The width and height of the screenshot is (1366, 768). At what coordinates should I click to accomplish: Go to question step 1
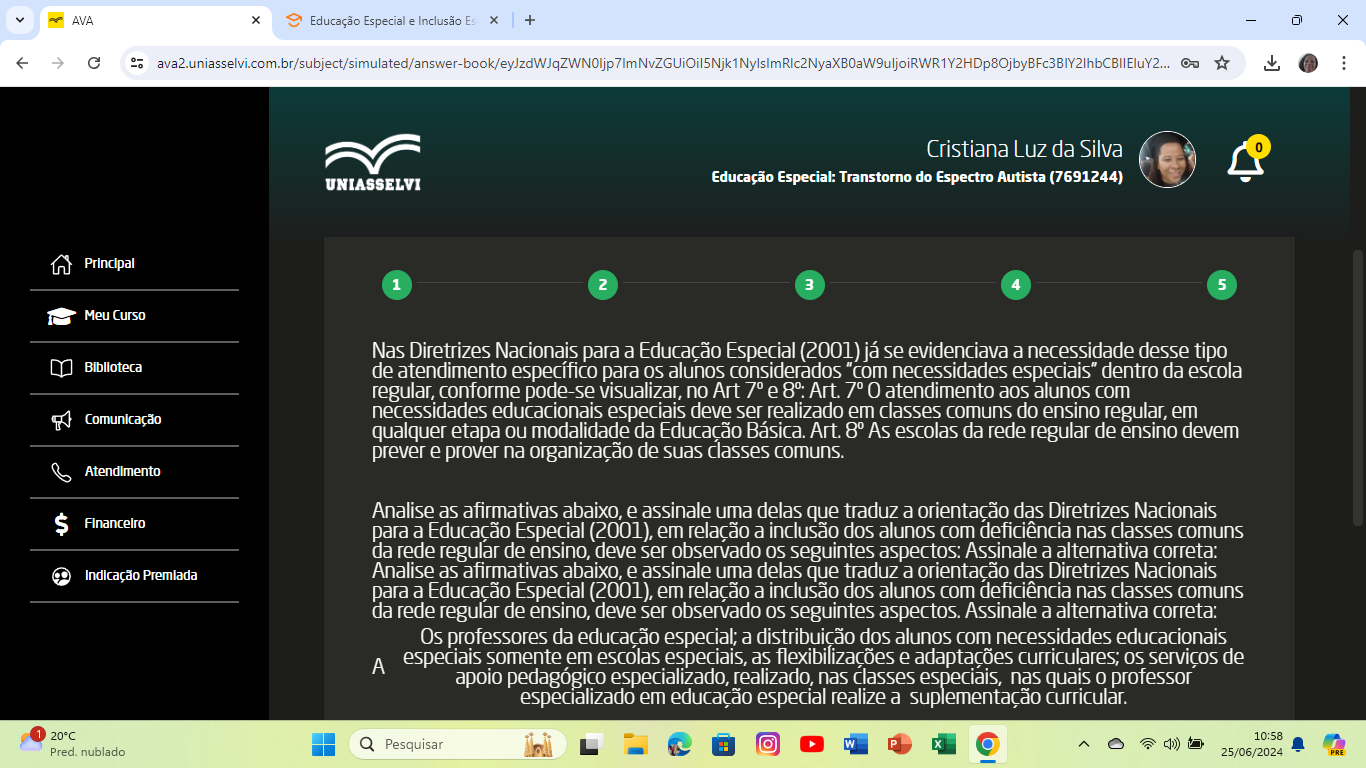[x=396, y=285]
